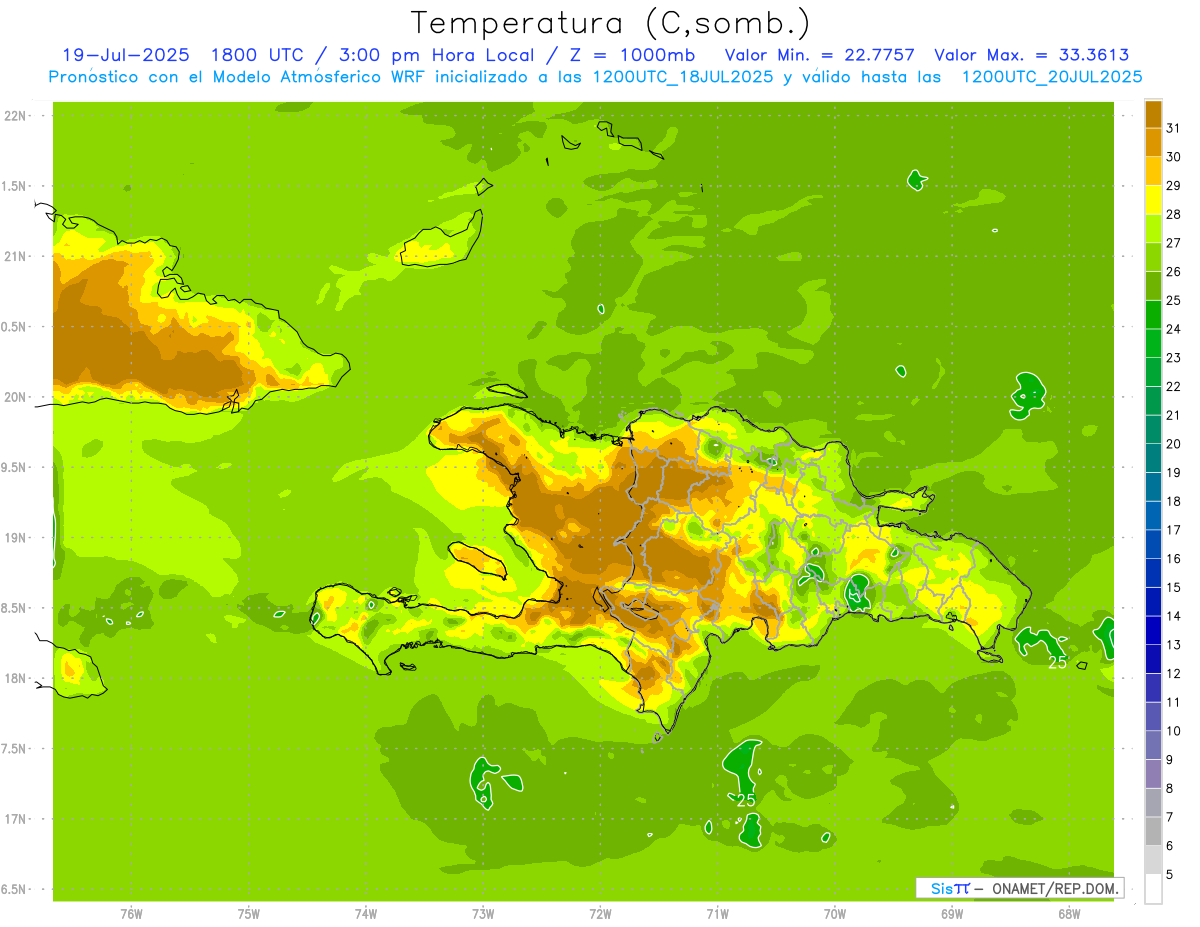Image resolution: width=1200 pixels, height=927 pixels.
Task: Click the '20N' latitude axis label
Action: click(x=15, y=397)
